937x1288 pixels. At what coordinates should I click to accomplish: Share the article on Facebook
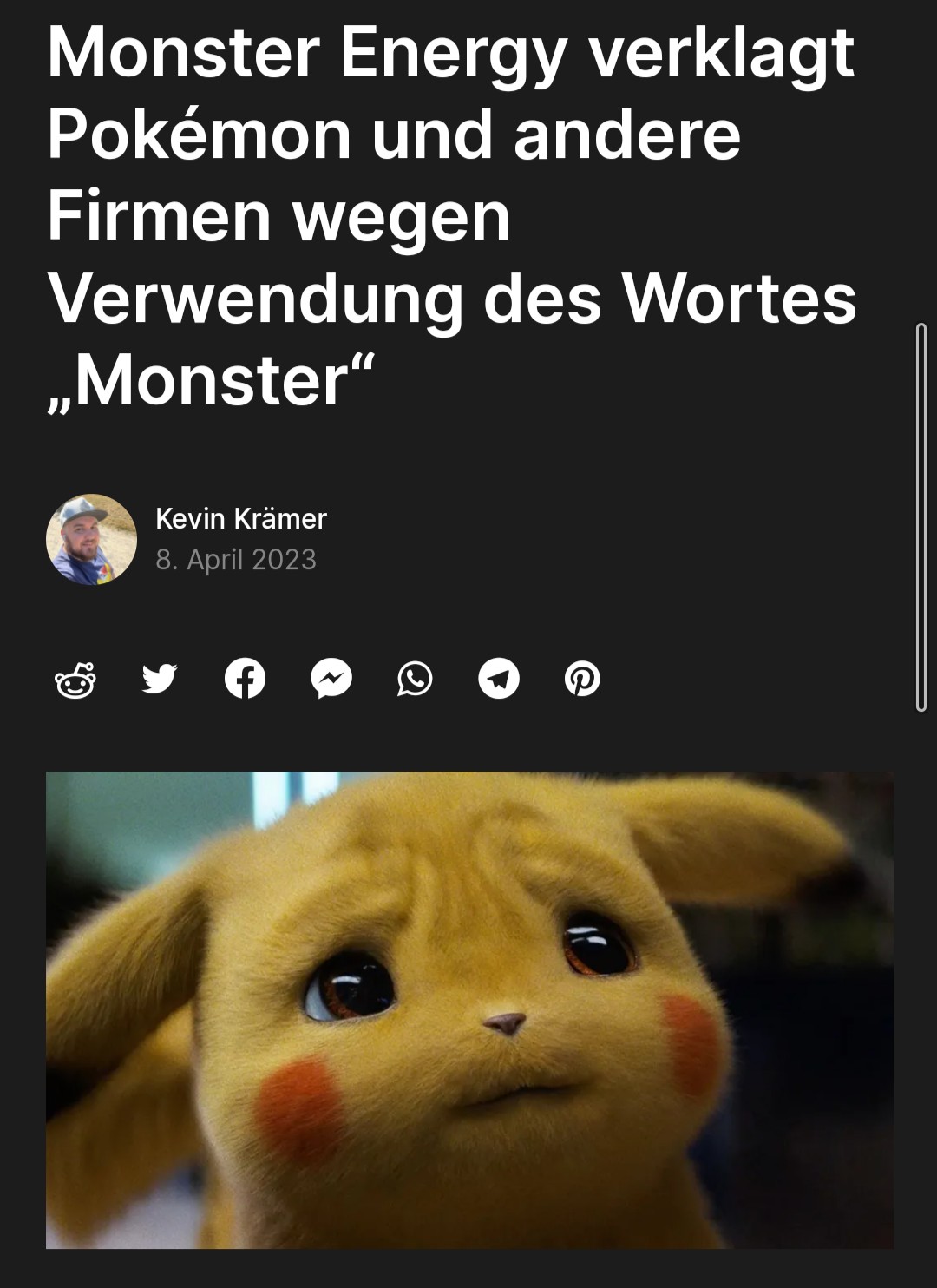coord(245,679)
